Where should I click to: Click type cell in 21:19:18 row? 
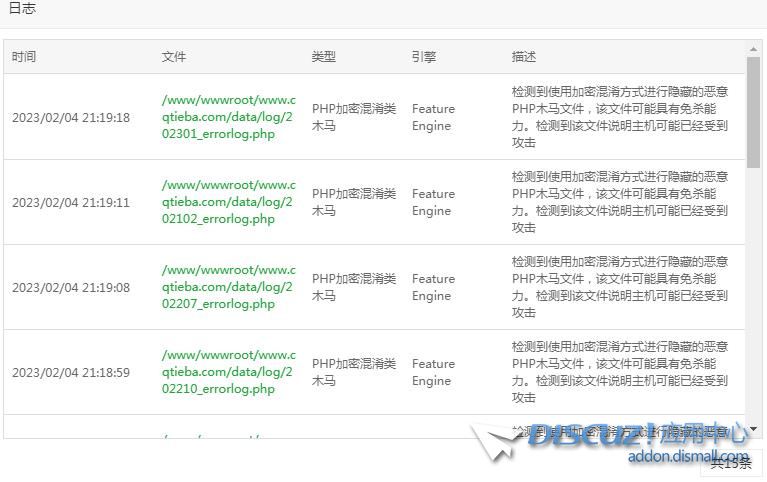click(x=354, y=117)
